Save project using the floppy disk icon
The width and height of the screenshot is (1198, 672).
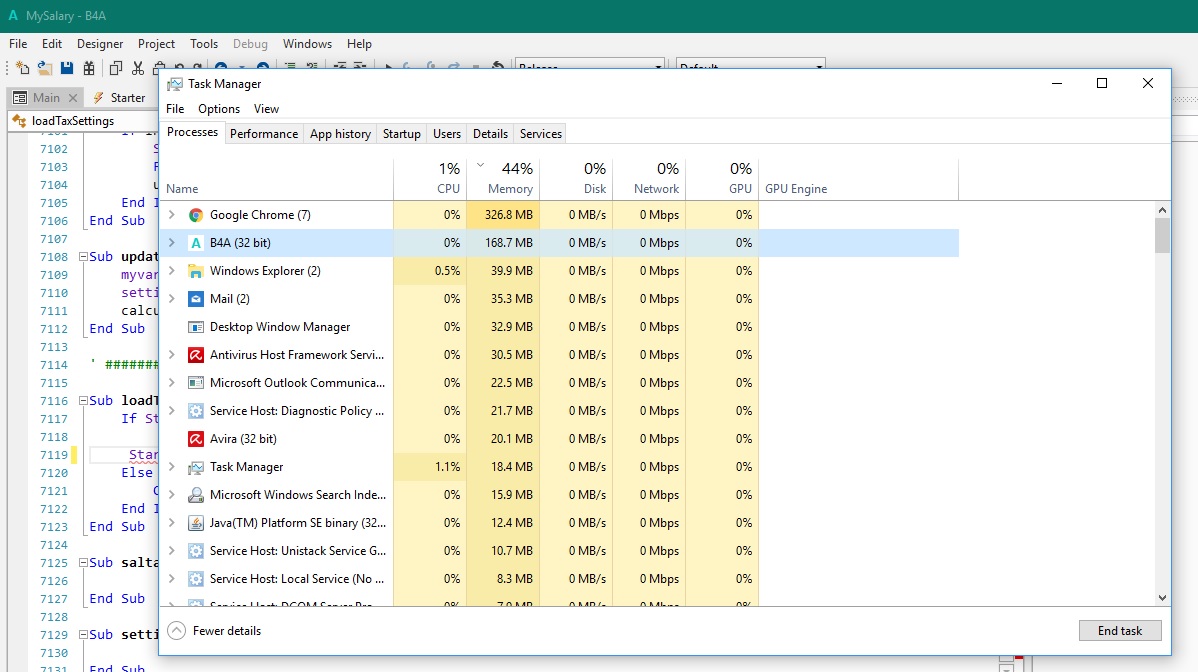pyautogui.click(x=67, y=68)
